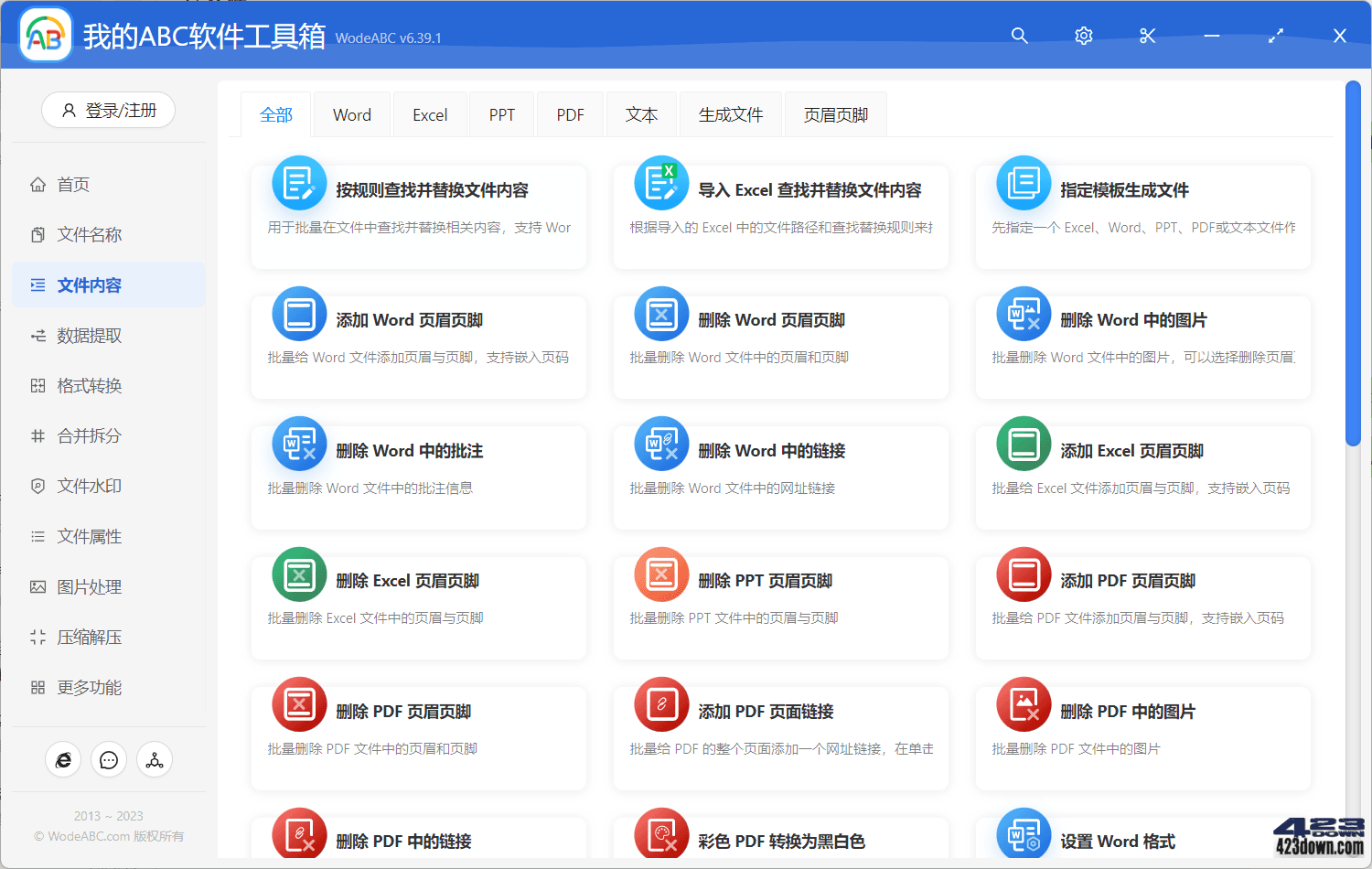The image size is (1372, 869).
Task: Open the 页眉页脚 tab
Action: tap(834, 113)
